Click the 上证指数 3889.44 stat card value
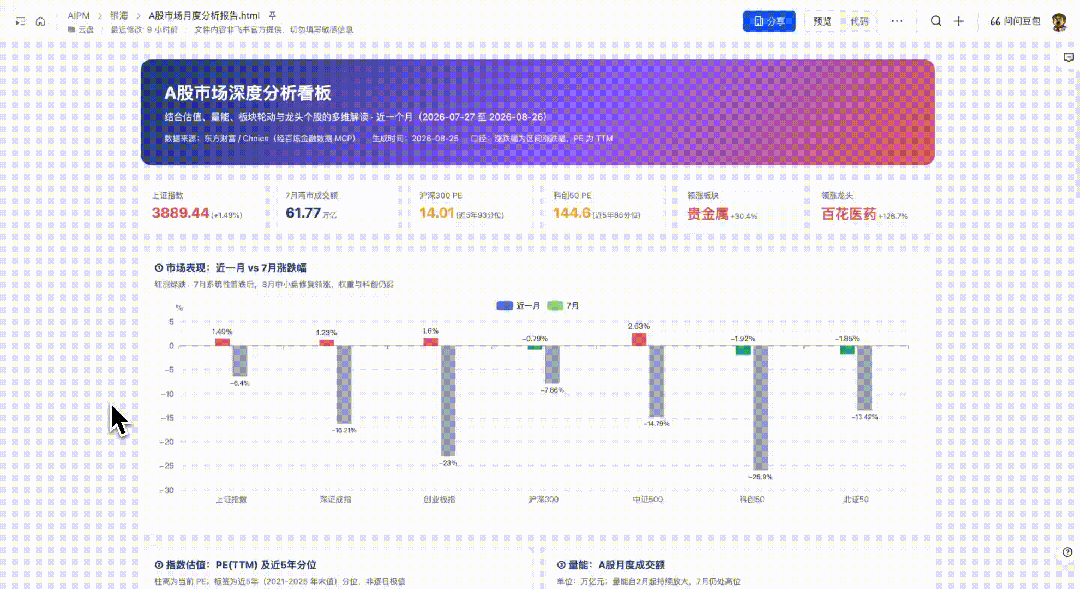Image resolution: width=1080 pixels, height=589 pixels. (180, 213)
